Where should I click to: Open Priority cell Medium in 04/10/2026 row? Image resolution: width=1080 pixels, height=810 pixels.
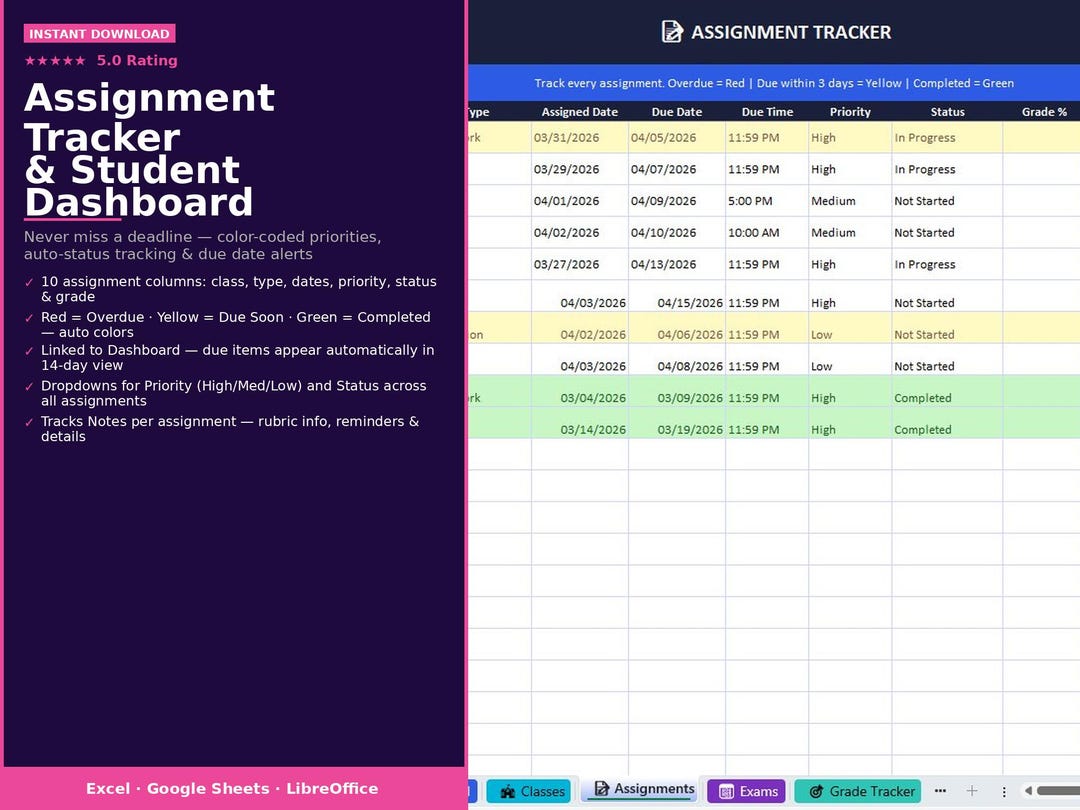pos(851,233)
